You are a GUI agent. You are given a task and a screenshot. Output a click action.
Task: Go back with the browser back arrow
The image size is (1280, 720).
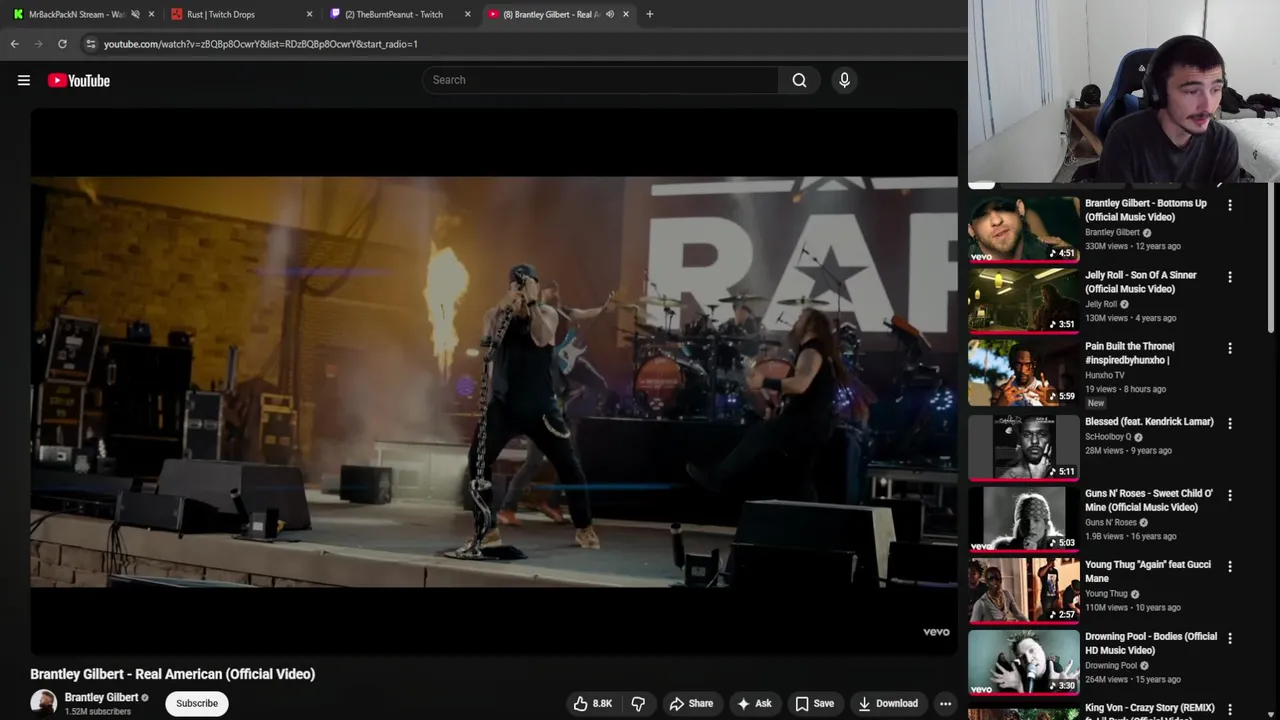[x=14, y=44]
